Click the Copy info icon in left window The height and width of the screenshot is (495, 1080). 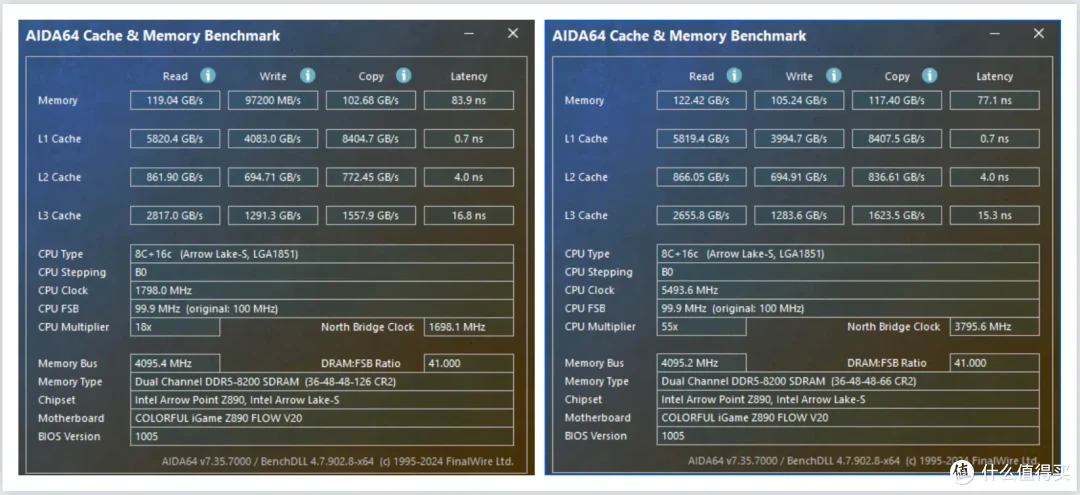tap(404, 75)
